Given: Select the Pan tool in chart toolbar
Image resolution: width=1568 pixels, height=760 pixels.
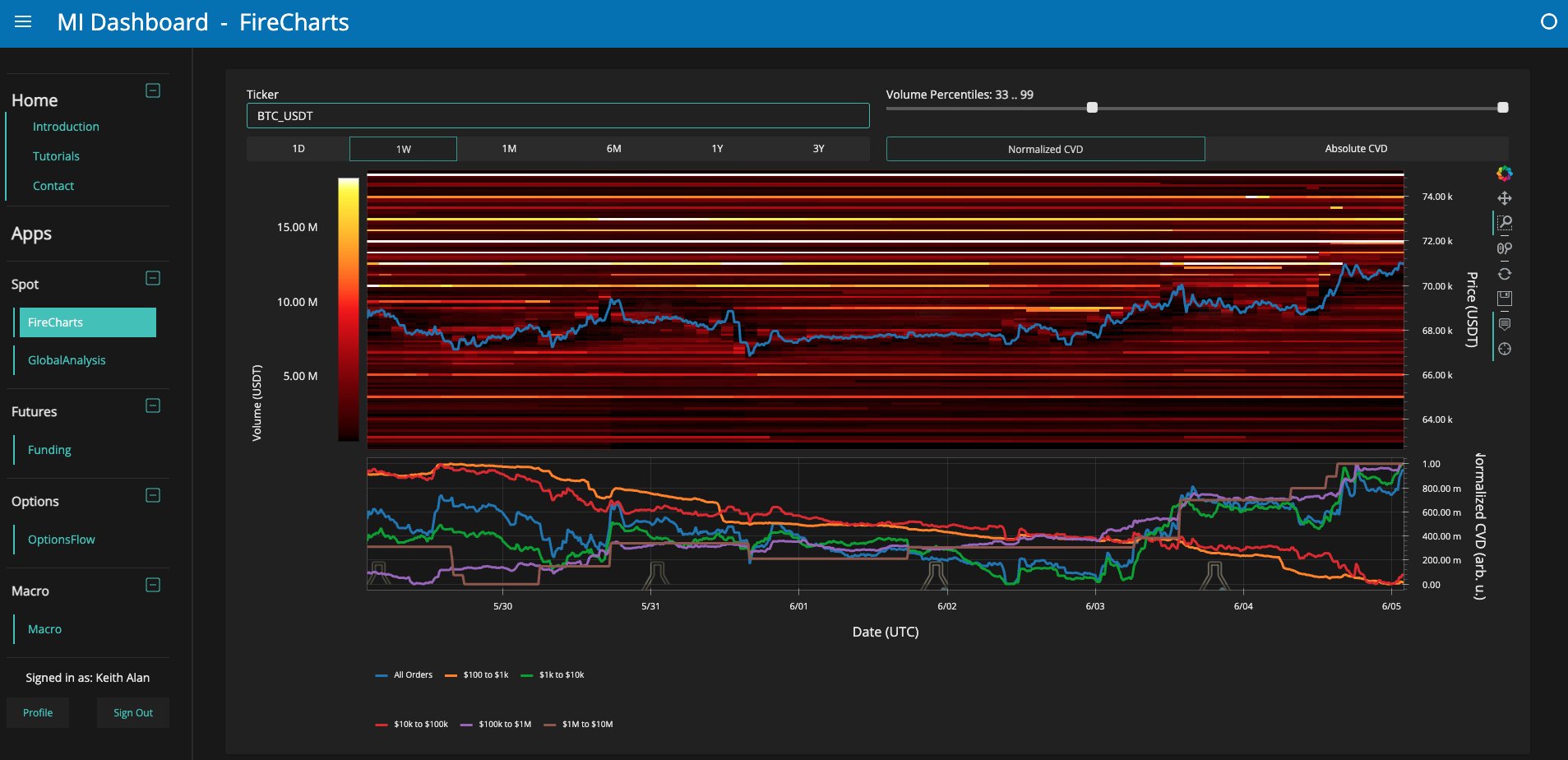Looking at the screenshot, I should [1504, 198].
